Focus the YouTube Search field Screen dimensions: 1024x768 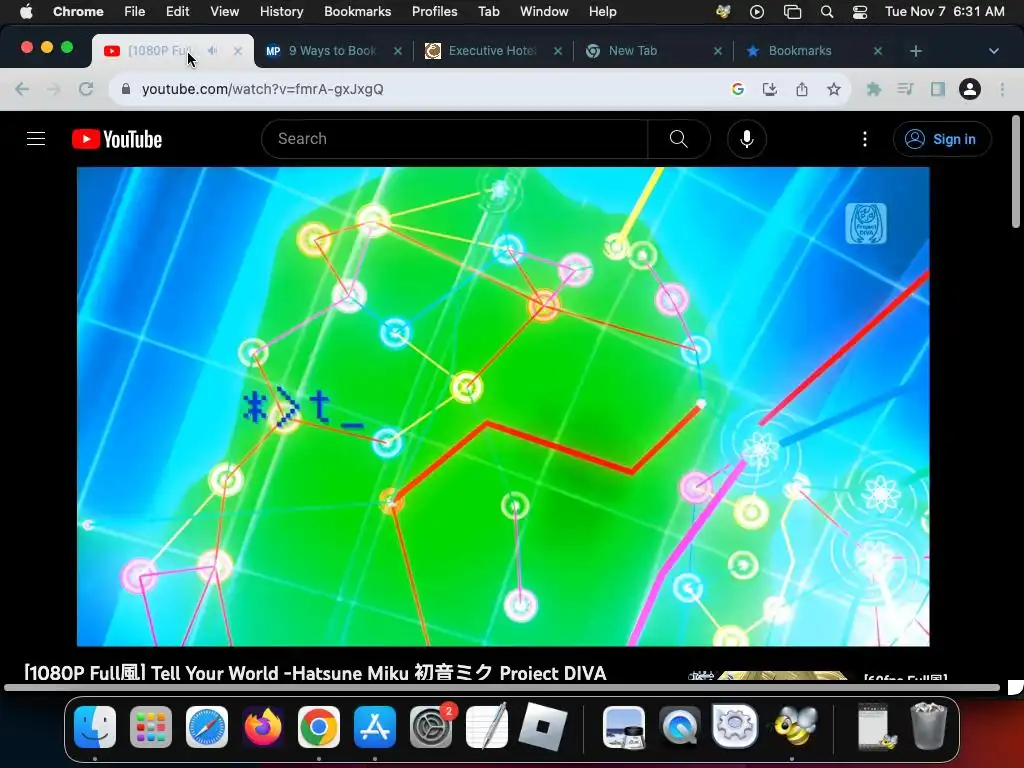[455, 138]
